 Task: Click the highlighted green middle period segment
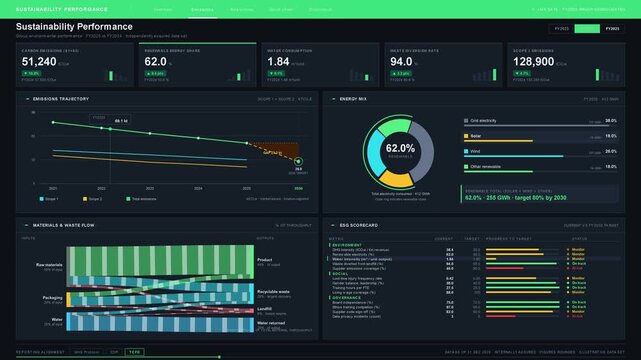[587, 29]
